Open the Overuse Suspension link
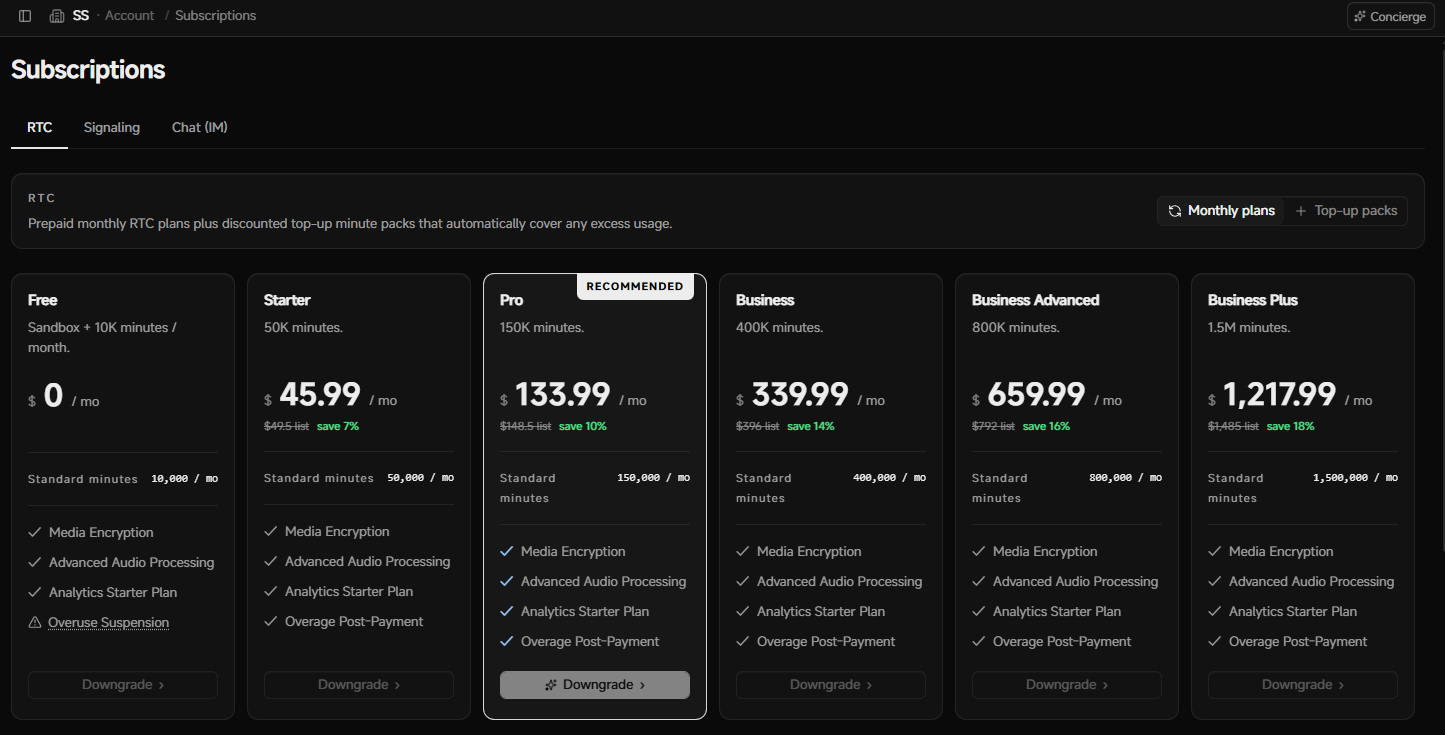 109,622
